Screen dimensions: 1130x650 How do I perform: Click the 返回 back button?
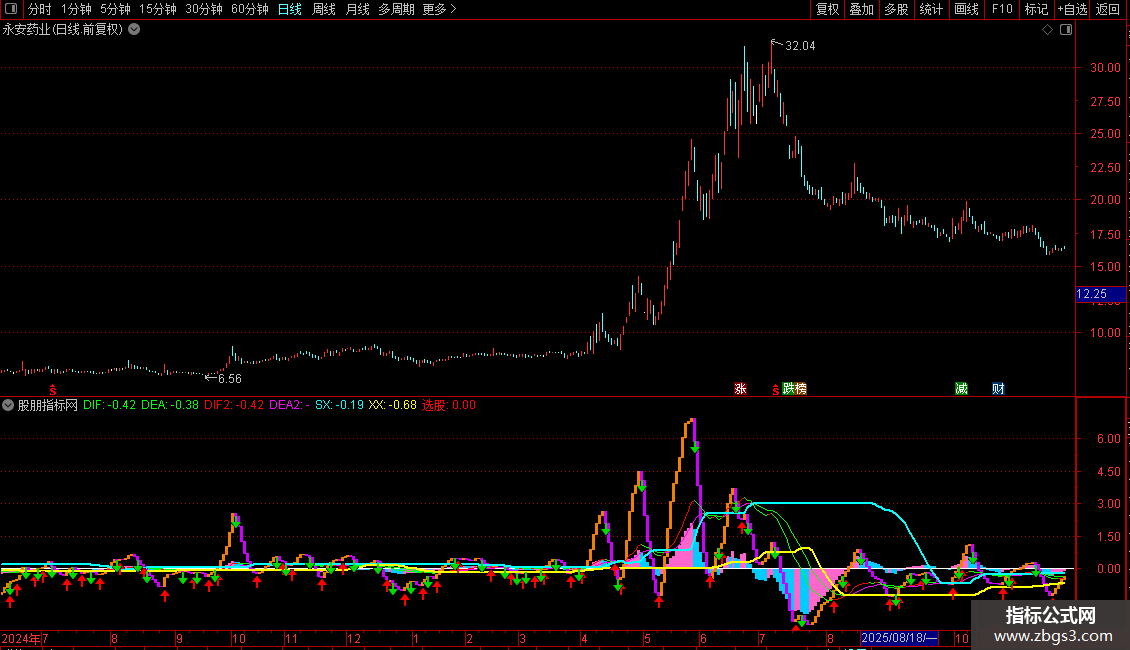(1108, 9)
